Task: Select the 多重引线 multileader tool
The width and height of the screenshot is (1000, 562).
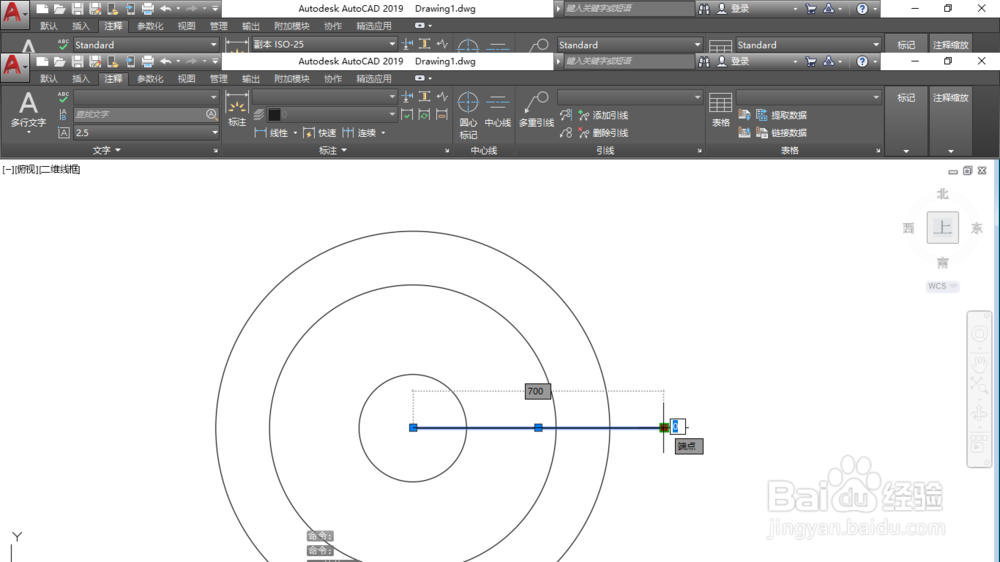Action: coord(536,110)
